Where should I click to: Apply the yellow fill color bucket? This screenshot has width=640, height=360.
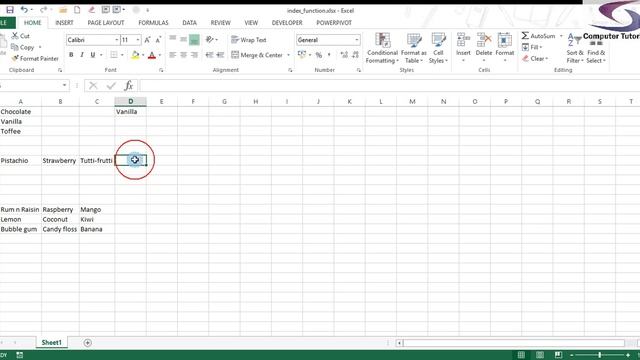(x=135, y=55)
